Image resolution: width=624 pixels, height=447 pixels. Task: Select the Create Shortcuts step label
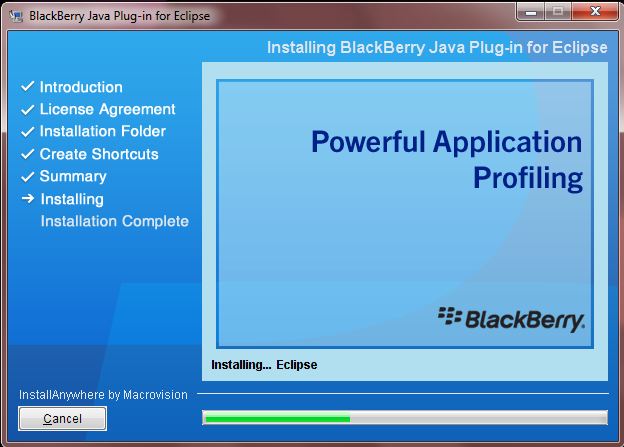[x=99, y=154]
